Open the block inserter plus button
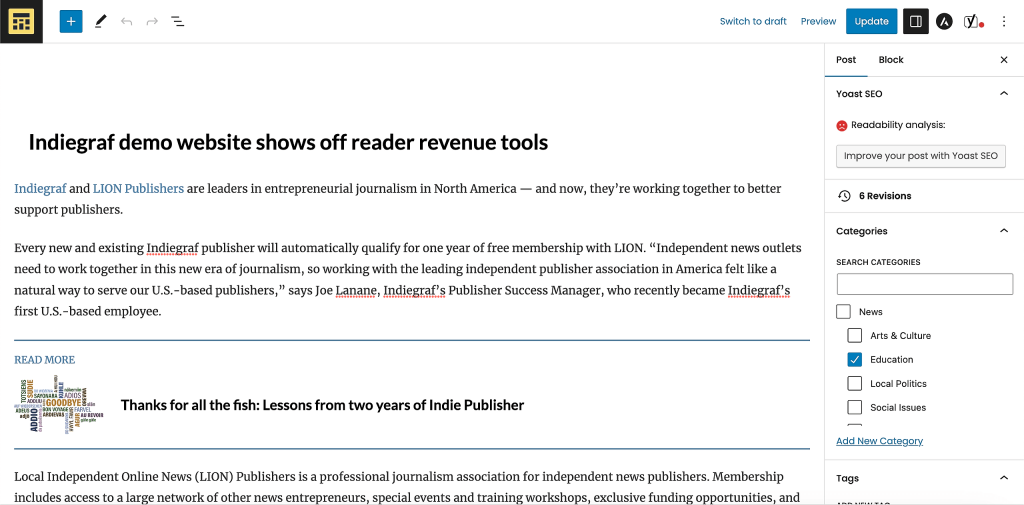 71,21
